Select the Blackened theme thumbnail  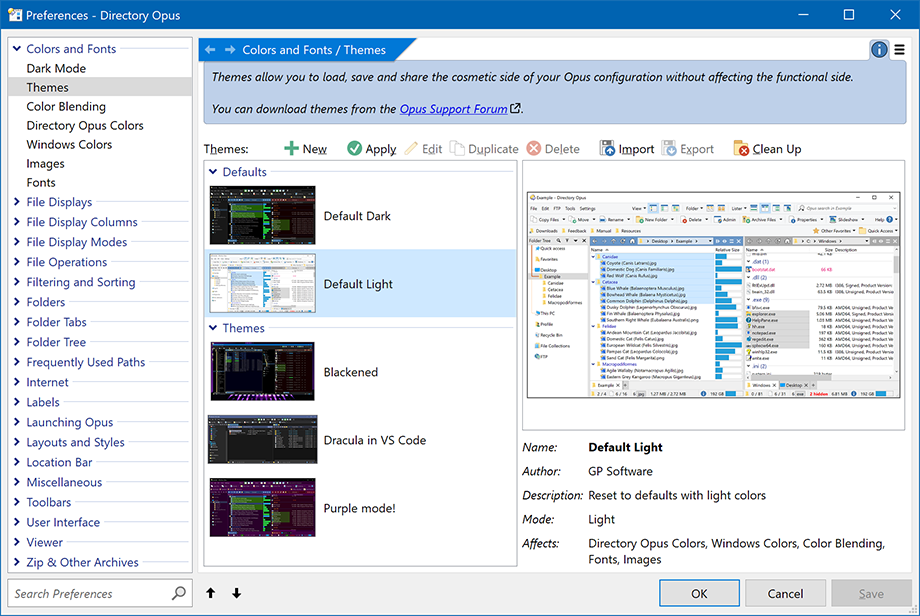262,371
